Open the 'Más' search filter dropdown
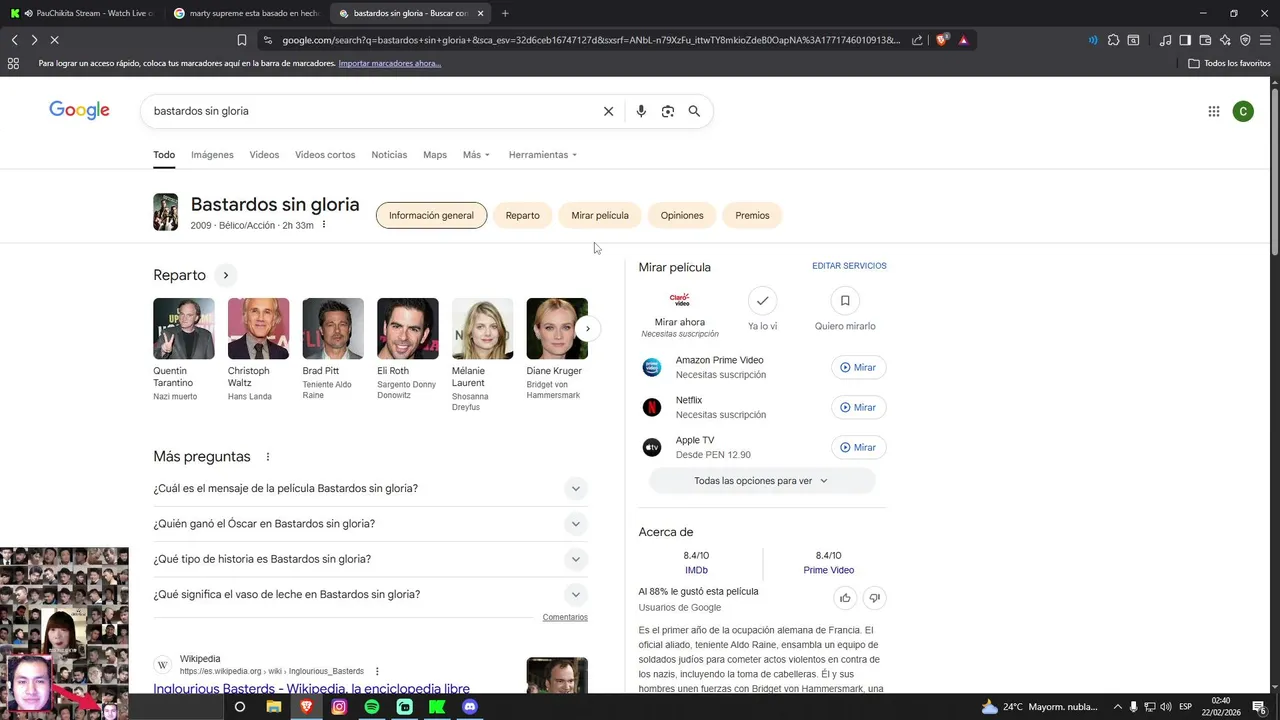This screenshot has height=720, width=1280. click(x=476, y=155)
